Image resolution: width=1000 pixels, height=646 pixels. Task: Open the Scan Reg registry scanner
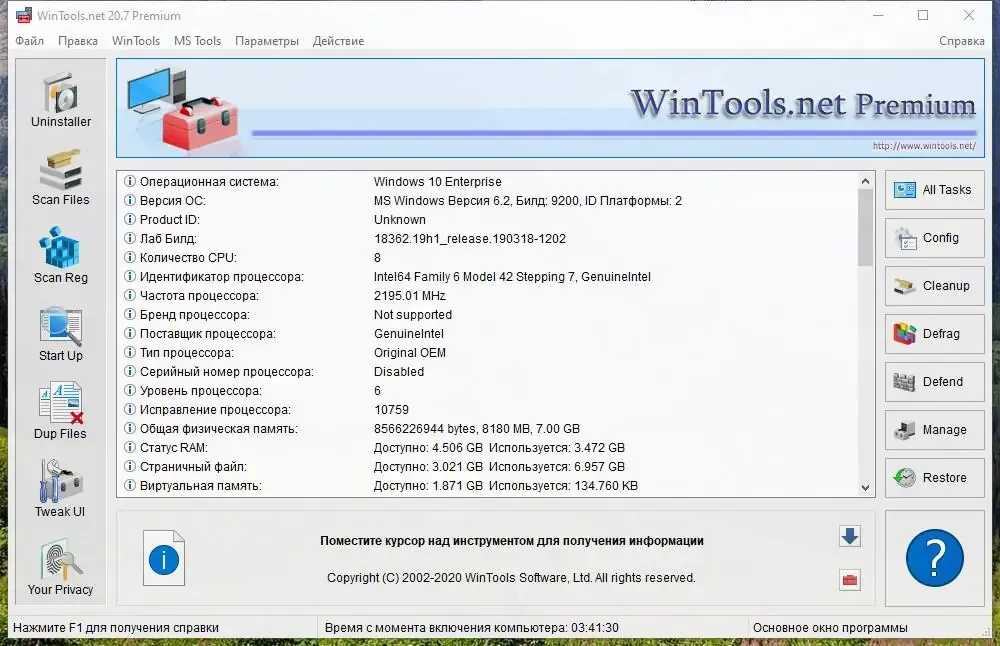pyautogui.click(x=61, y=255)
